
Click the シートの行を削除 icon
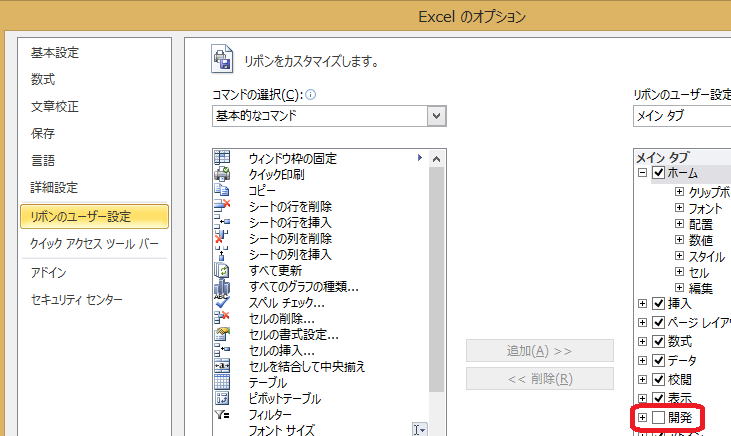click(222, 206)
